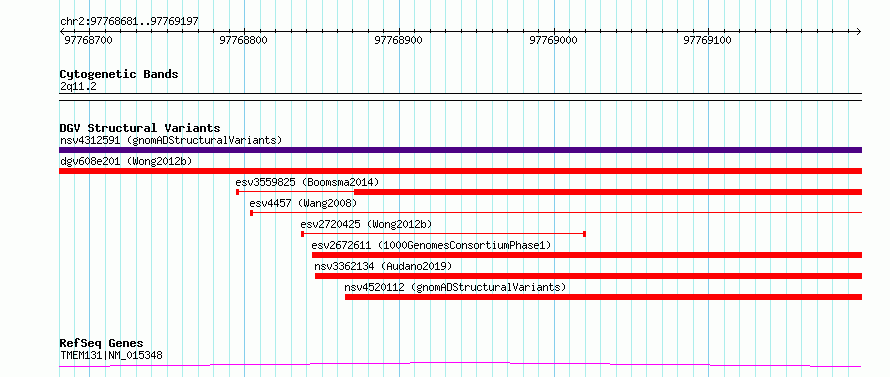
Task: Click the TMEM131|NM_015348 gene label
Action: (111, 356)
